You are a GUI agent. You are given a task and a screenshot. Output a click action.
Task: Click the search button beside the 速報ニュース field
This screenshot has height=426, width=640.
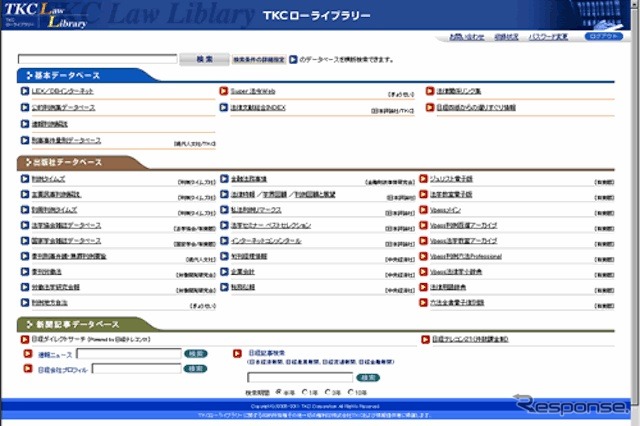[x=196, y=354]
